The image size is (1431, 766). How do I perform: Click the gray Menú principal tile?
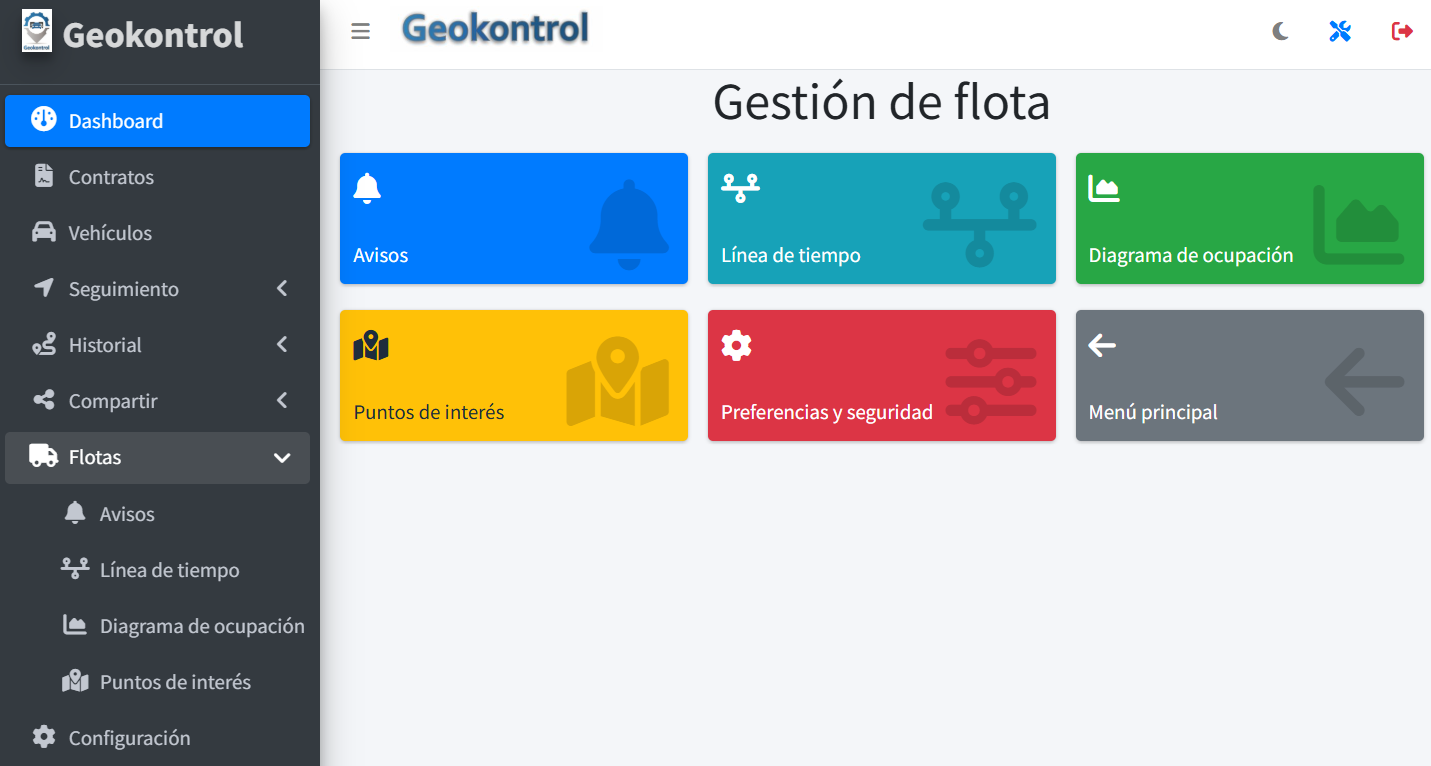1249,375
